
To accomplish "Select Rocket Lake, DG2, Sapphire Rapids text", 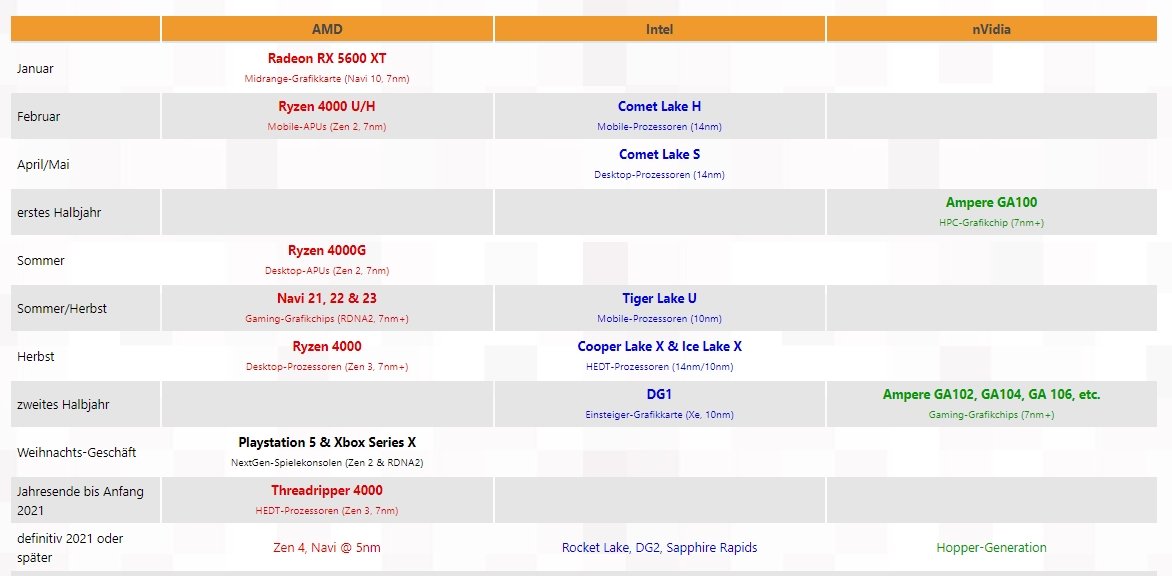I will tap(659, 548).
